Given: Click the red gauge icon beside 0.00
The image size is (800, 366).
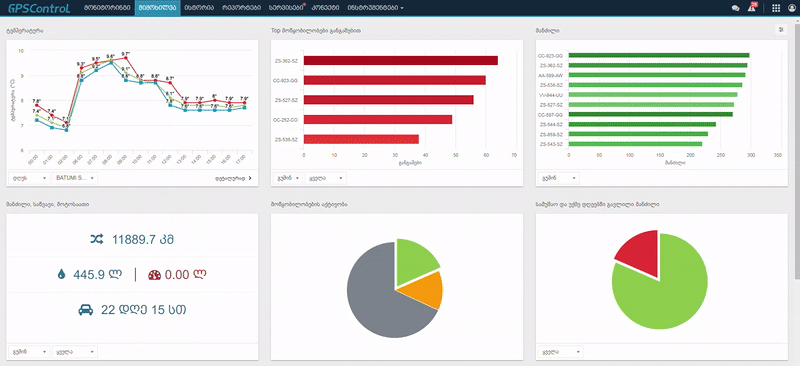Looking at the screenshot, I should pos(155,275).
